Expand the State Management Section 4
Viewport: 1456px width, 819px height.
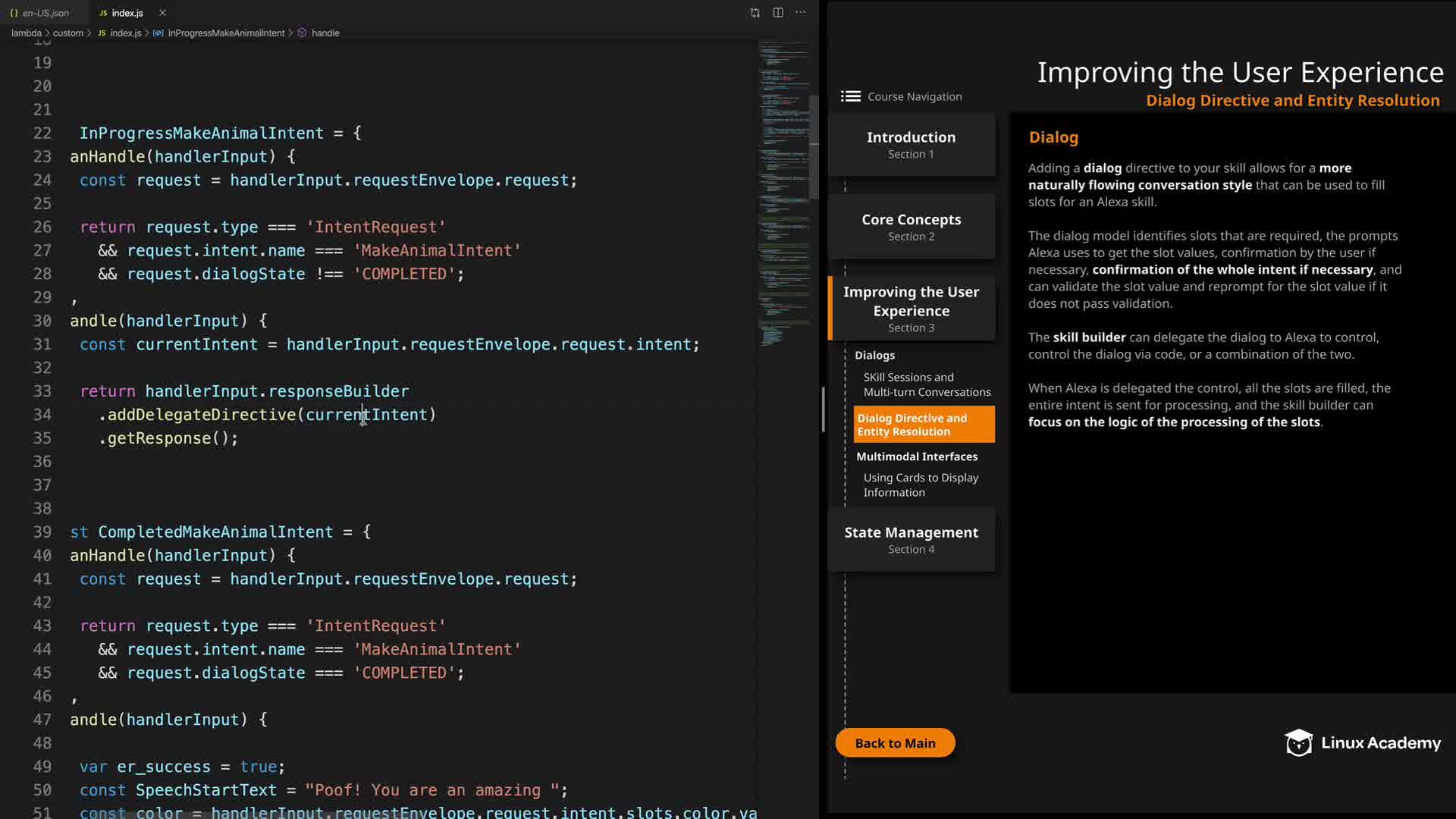[x=911, y=539]
